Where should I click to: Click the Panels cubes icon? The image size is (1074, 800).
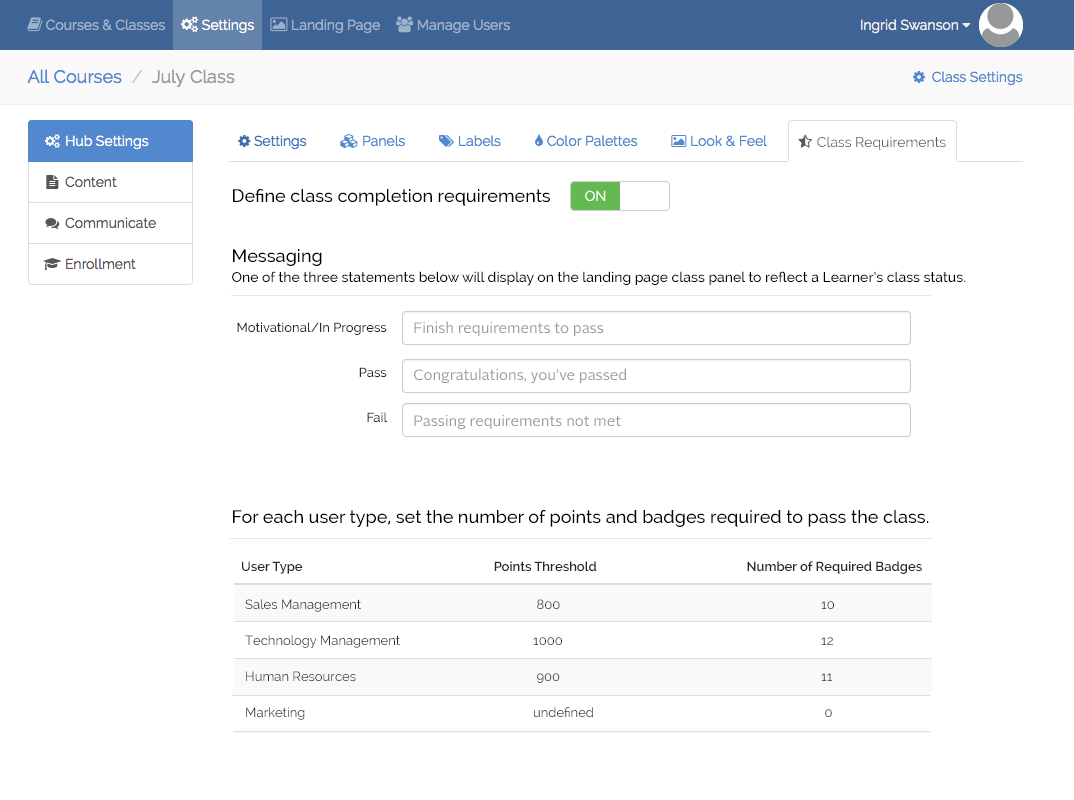pos(348,141)
